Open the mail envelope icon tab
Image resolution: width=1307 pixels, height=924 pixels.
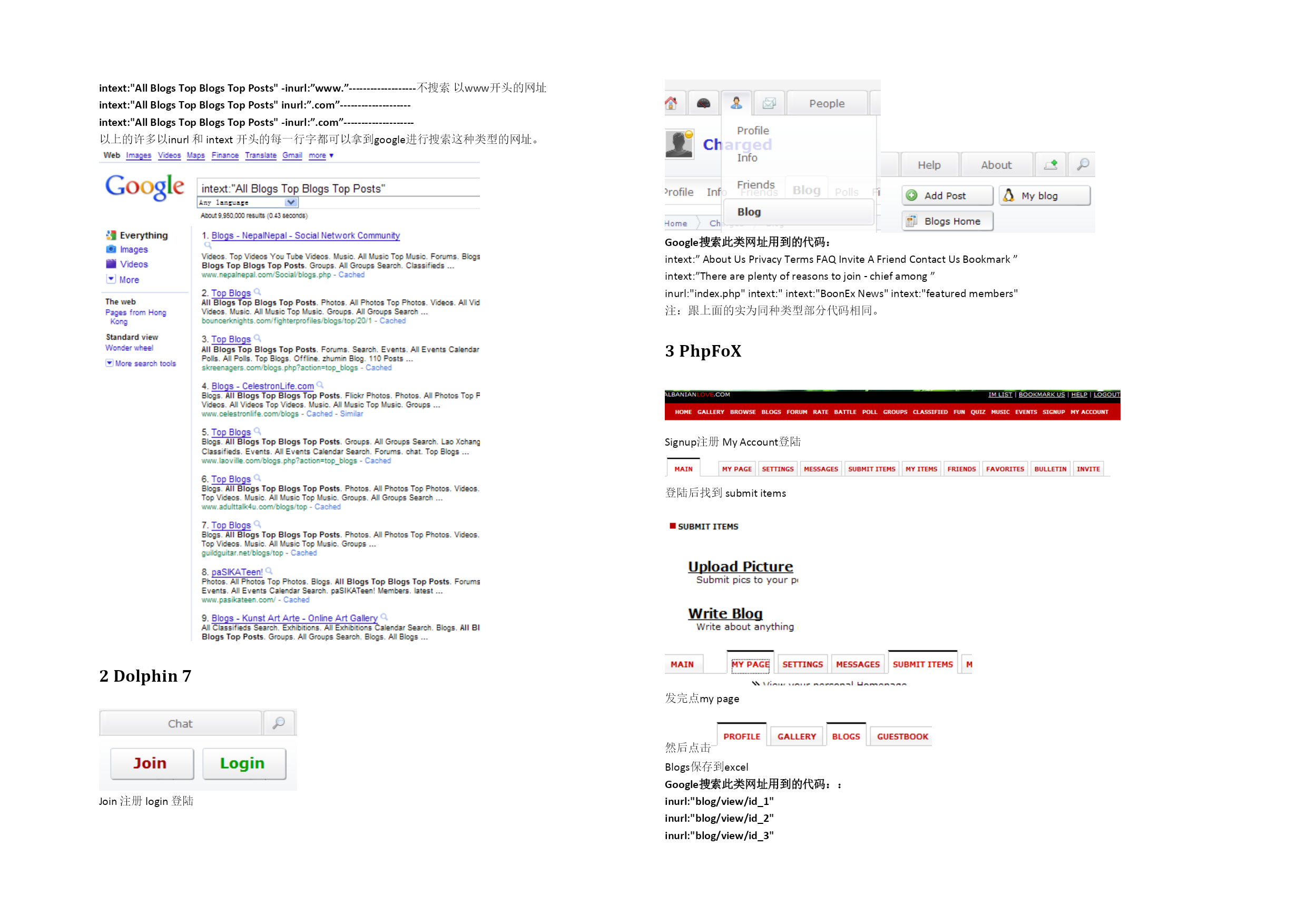tap(769, 103)
